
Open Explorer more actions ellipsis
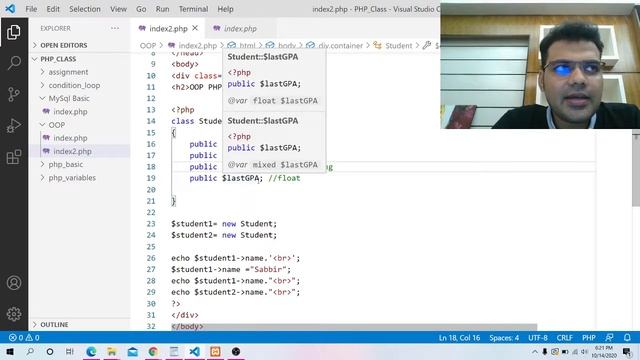(x=115, y=28)
